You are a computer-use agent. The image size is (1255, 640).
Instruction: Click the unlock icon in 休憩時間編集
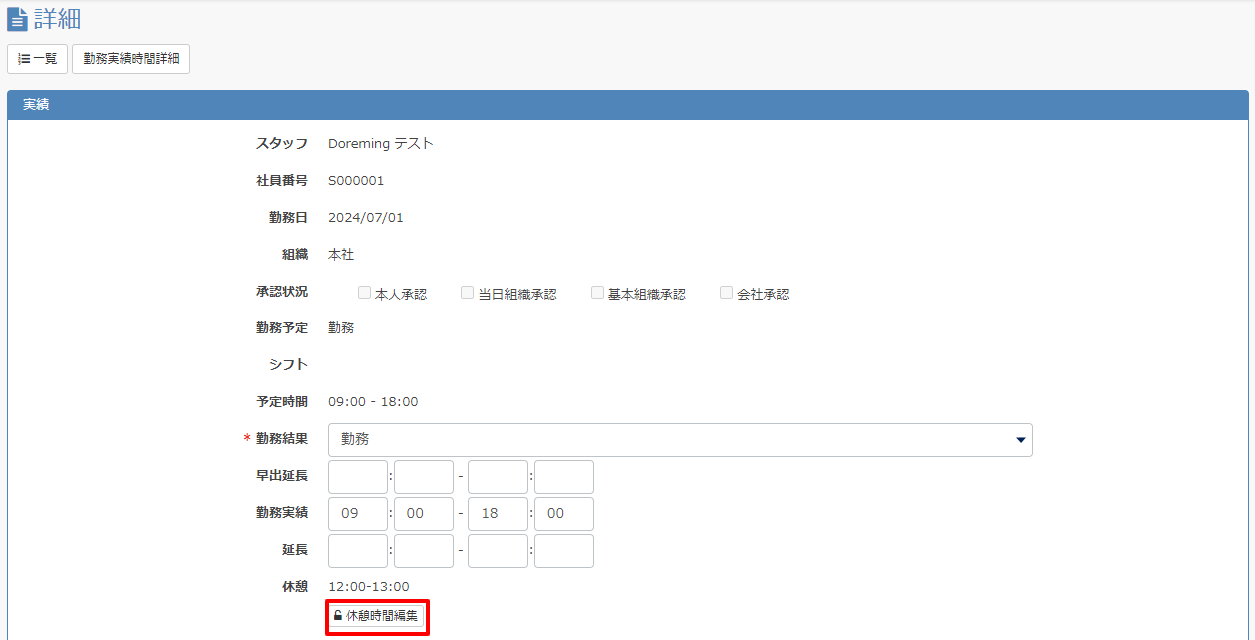point(338,616)
